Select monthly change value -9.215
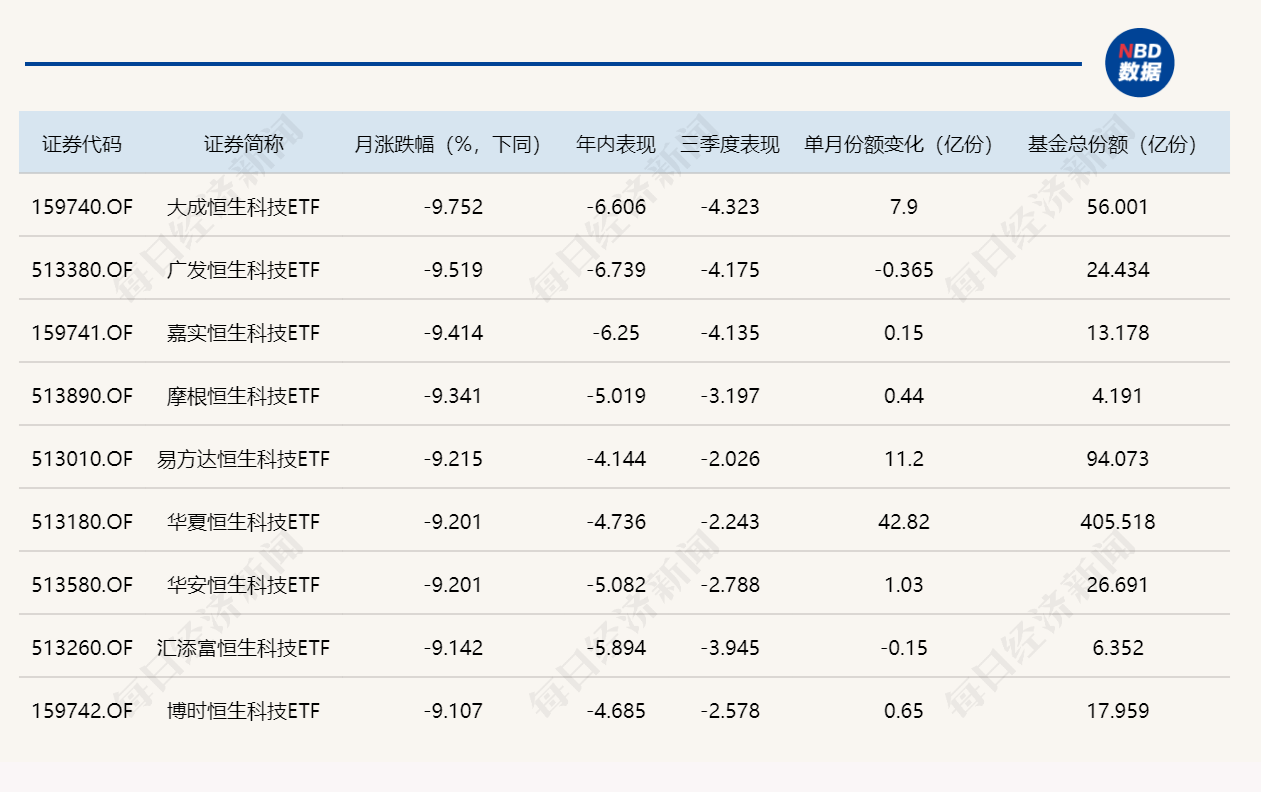This screenshot has height=792, width=1261. 453,459
